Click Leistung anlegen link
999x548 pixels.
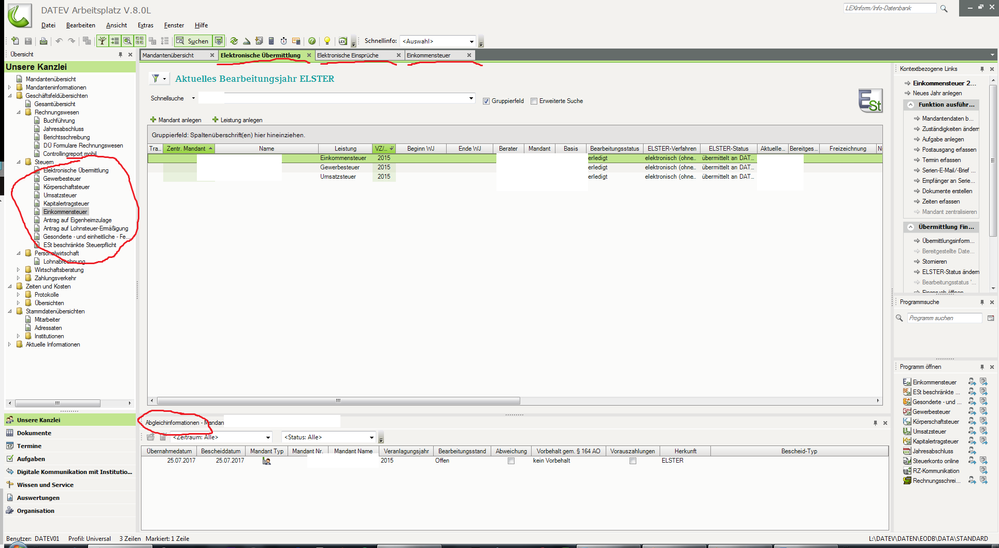pyautogui.click(x=238, y=119)
